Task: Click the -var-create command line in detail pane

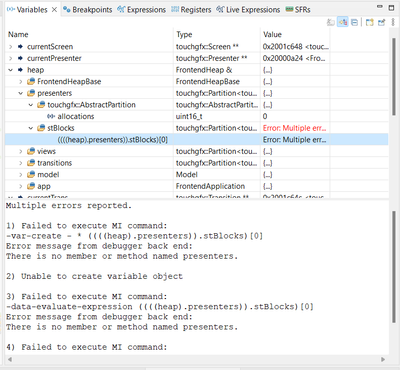Action: [134, 236]
